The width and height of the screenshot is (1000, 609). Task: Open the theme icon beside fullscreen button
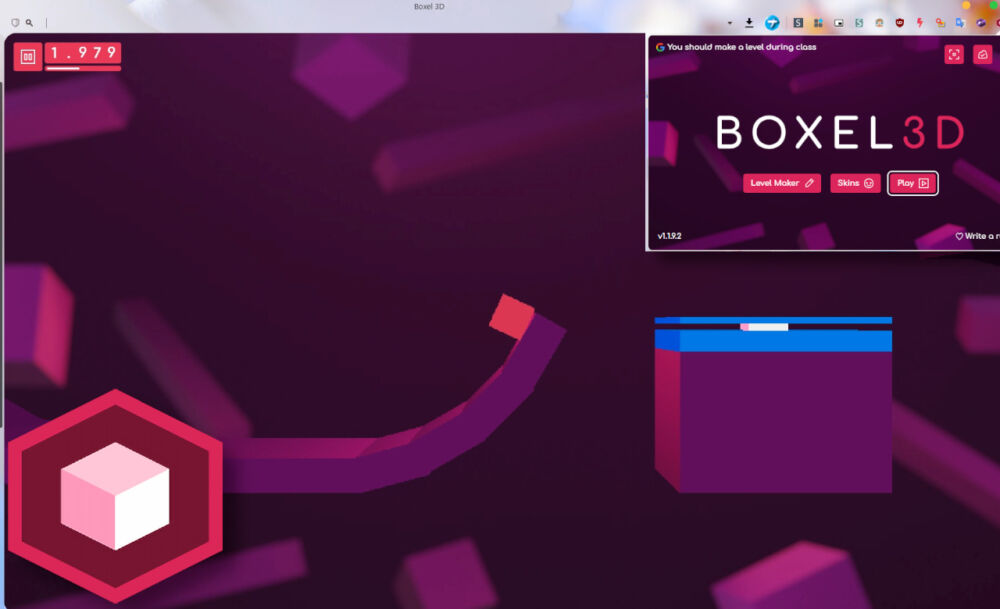[x=985, y=54]
